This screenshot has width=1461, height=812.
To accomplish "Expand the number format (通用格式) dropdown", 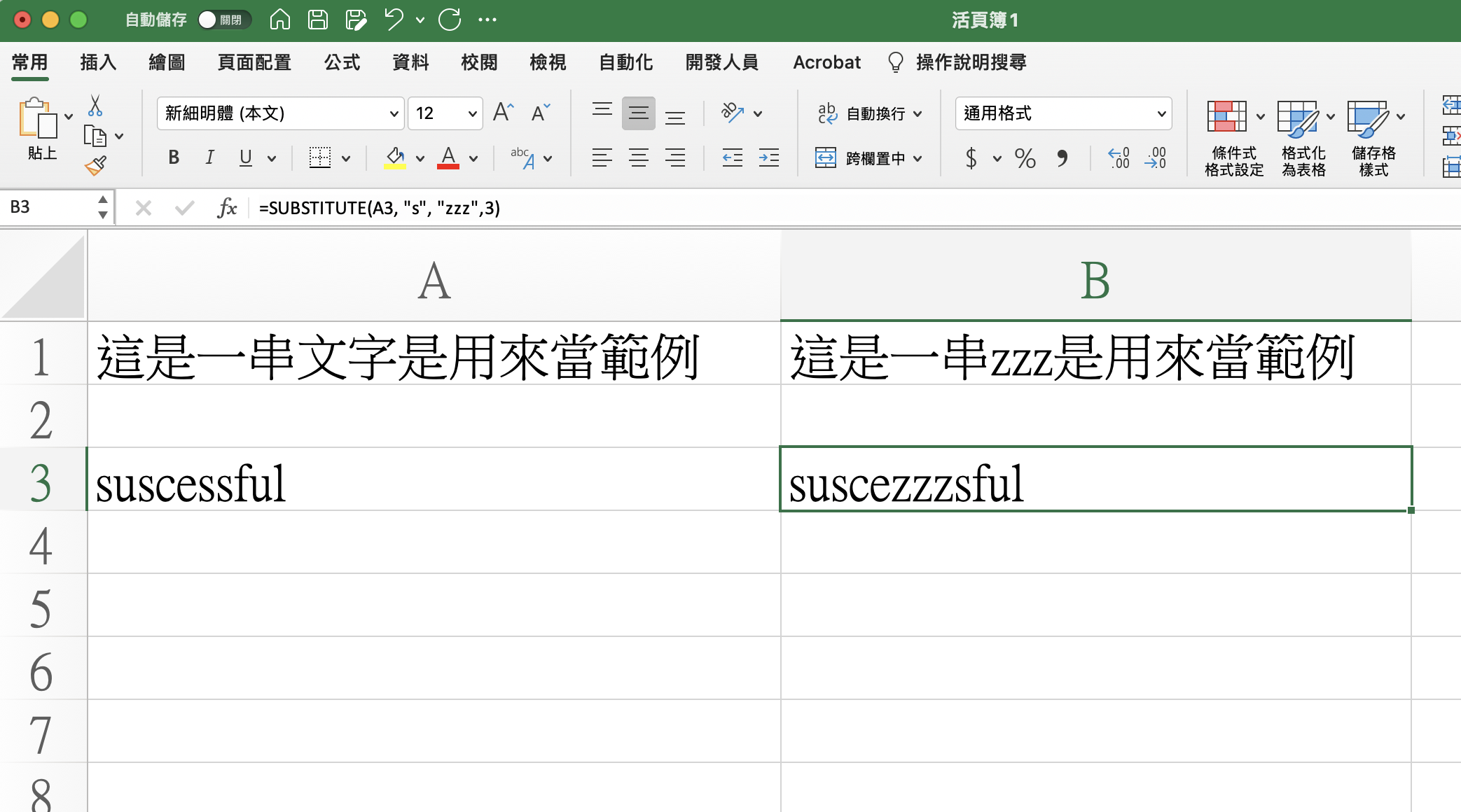I will 1161,113.
